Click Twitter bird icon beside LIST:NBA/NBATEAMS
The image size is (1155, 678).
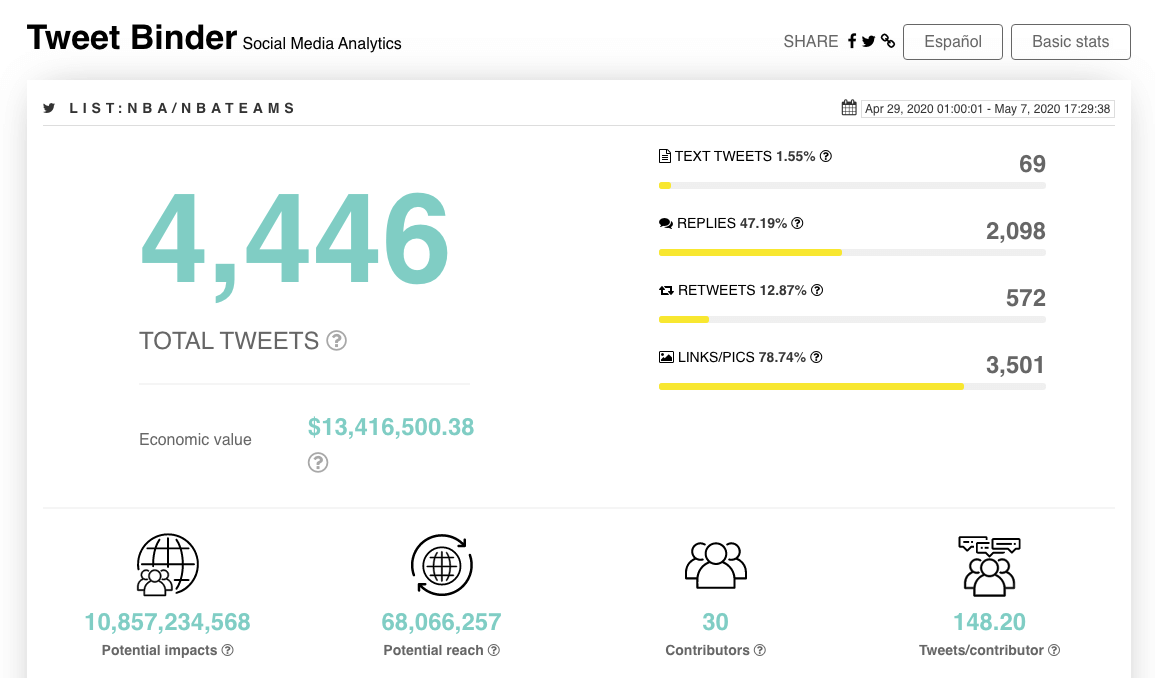click(x=49, y=108)
